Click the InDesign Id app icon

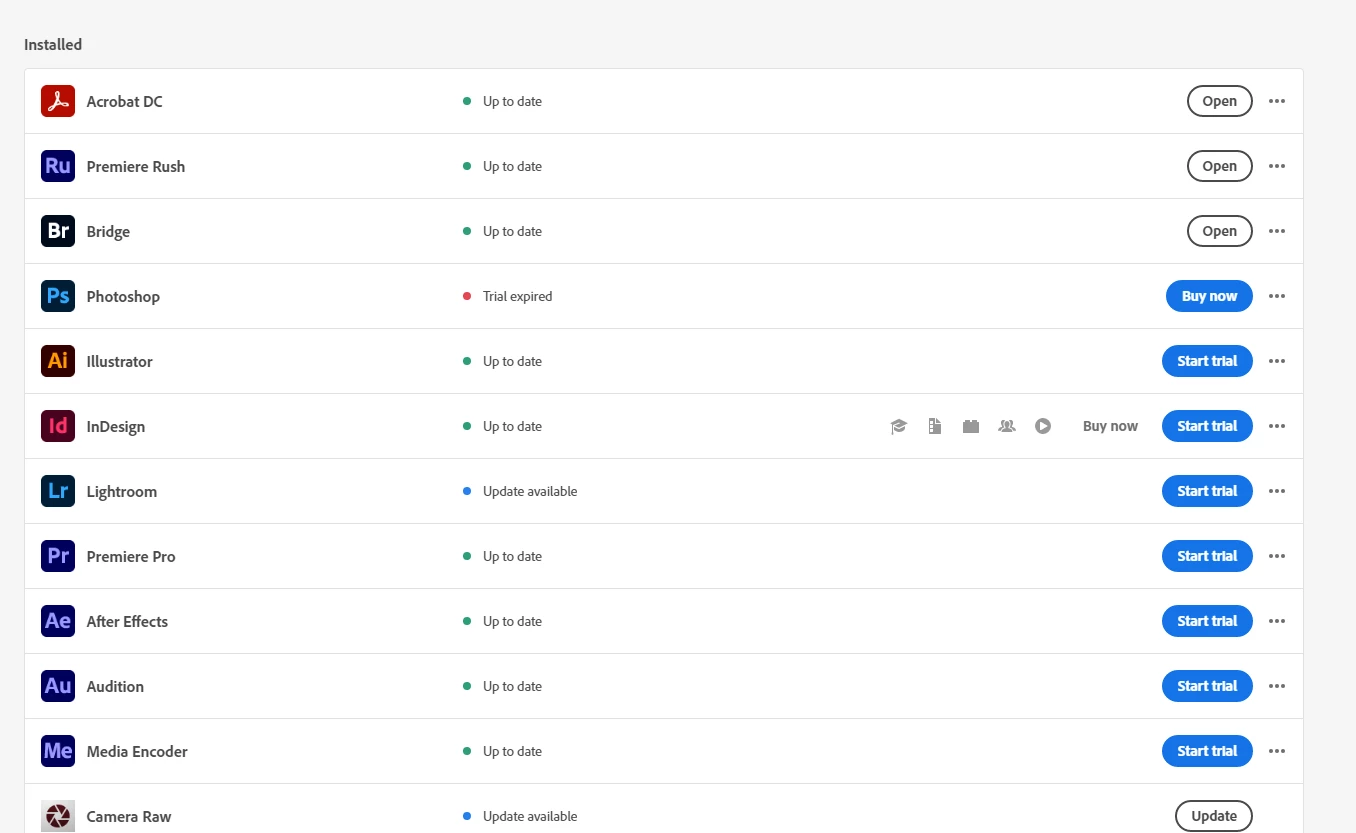tap(58, 426)
